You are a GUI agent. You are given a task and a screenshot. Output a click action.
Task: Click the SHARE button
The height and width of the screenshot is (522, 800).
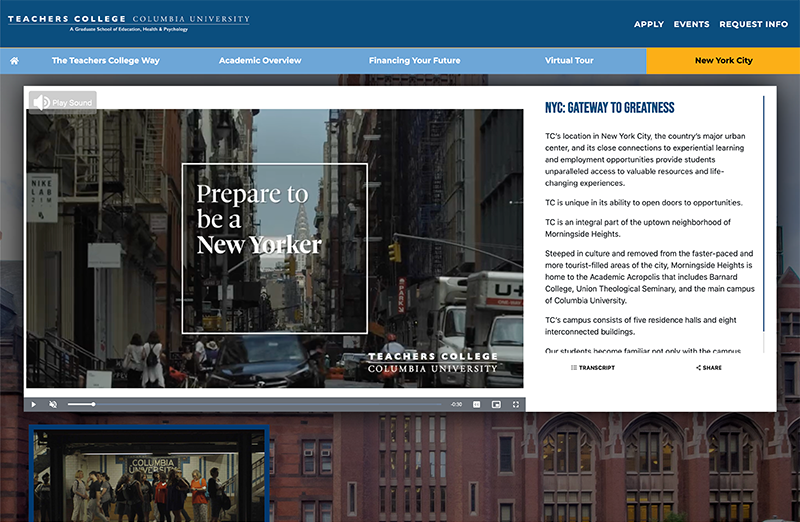[x=709, y=367]
